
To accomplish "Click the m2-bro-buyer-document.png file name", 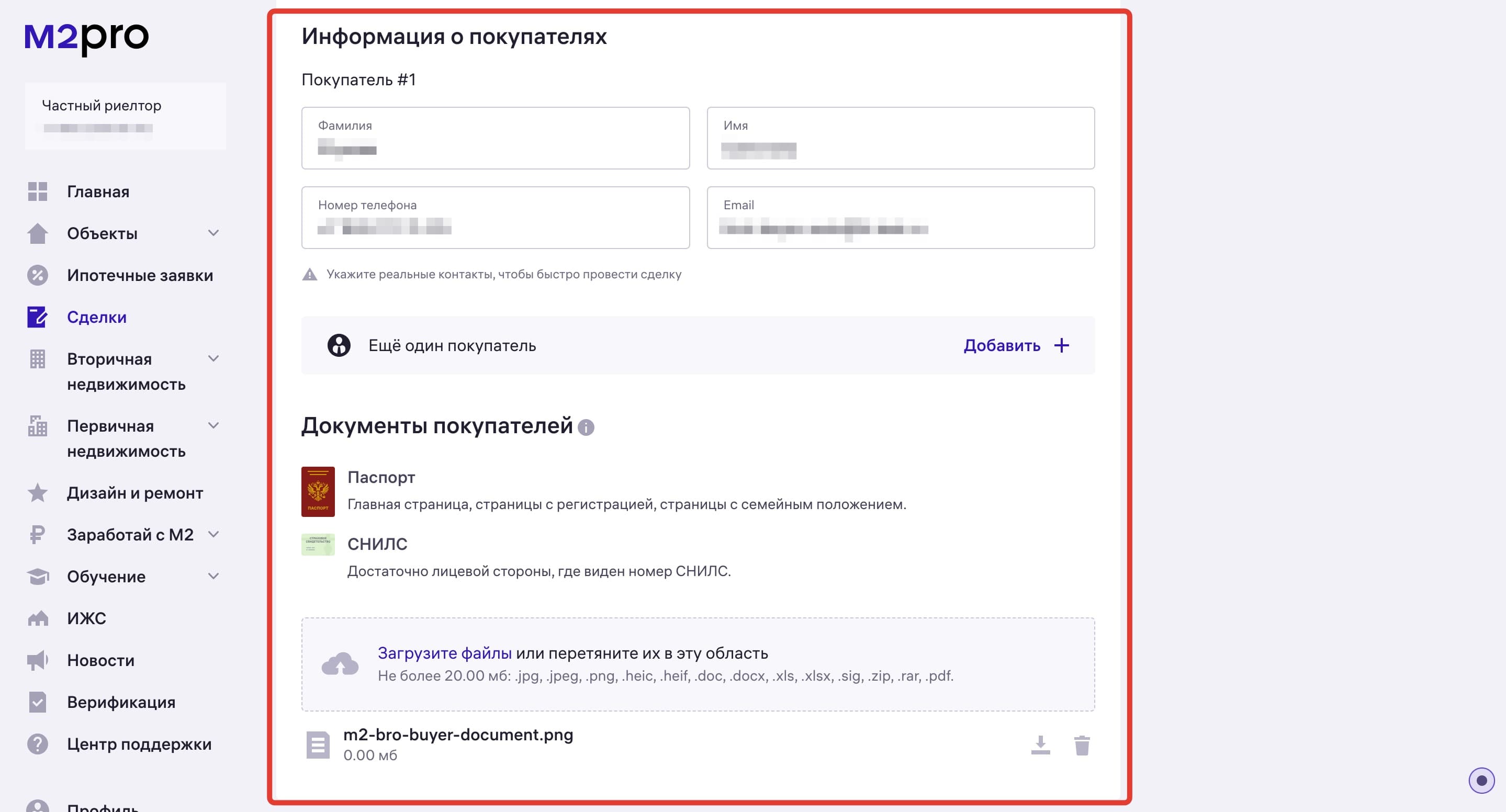I will (x=458, y=735).
